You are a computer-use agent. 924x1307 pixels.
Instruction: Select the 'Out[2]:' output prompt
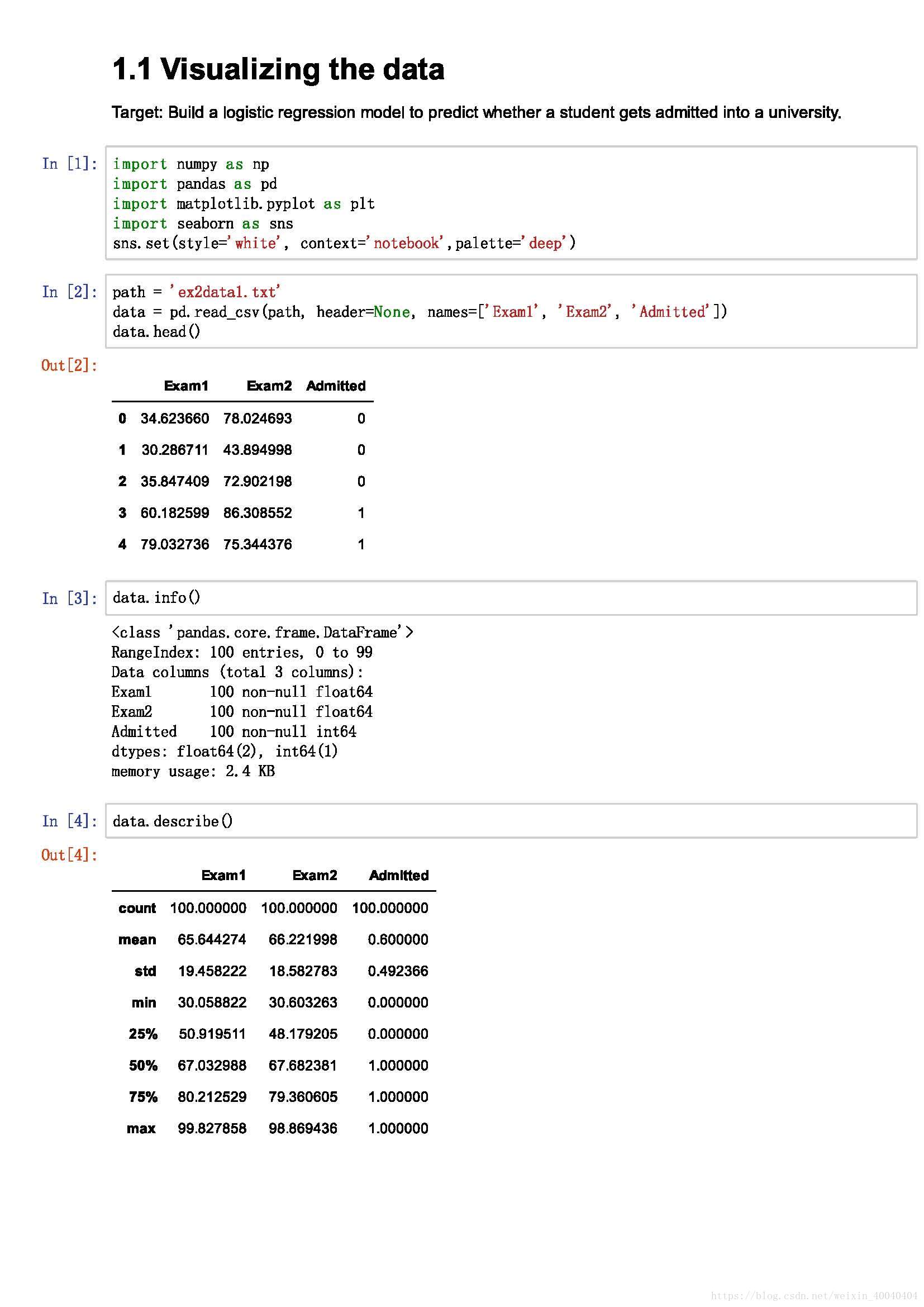click(69, 365)
